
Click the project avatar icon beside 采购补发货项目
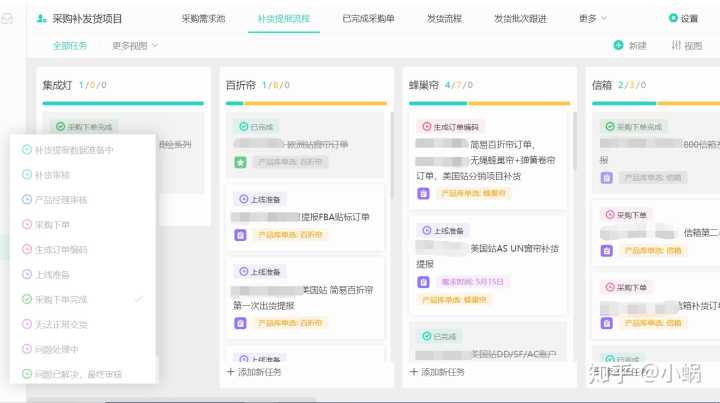41,18
